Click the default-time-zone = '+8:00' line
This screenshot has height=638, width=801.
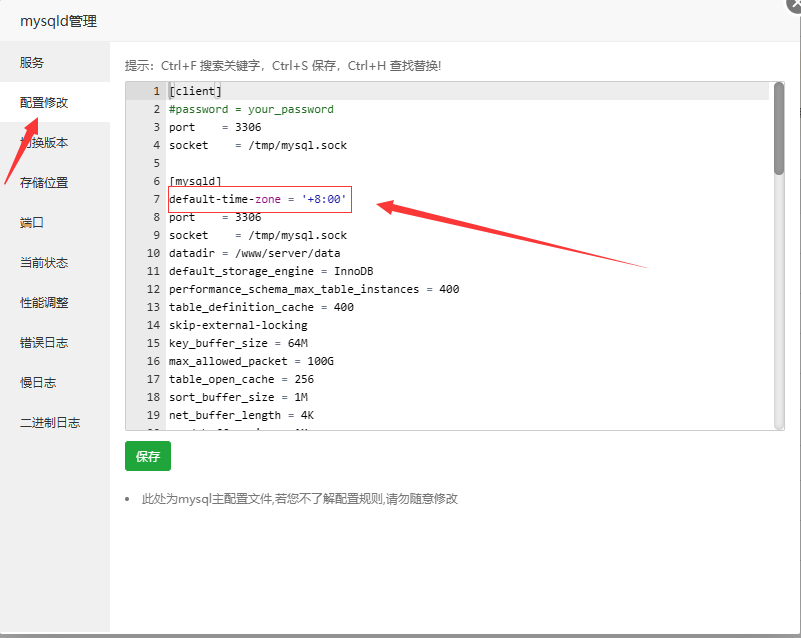258,199
